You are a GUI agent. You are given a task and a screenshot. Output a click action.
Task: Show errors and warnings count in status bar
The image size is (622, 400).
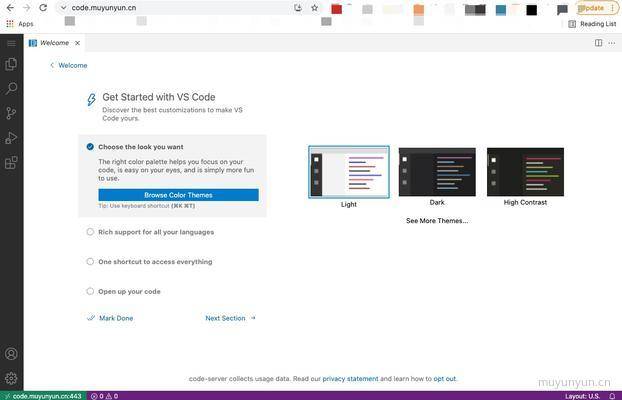pyautogui.click(x=104, y=396)
